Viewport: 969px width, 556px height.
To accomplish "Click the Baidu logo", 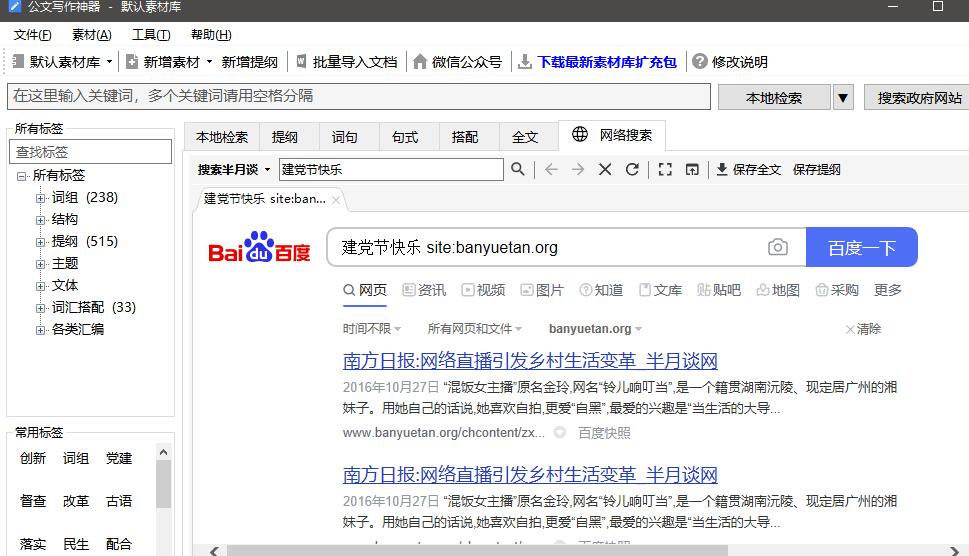I will point(259,247).
